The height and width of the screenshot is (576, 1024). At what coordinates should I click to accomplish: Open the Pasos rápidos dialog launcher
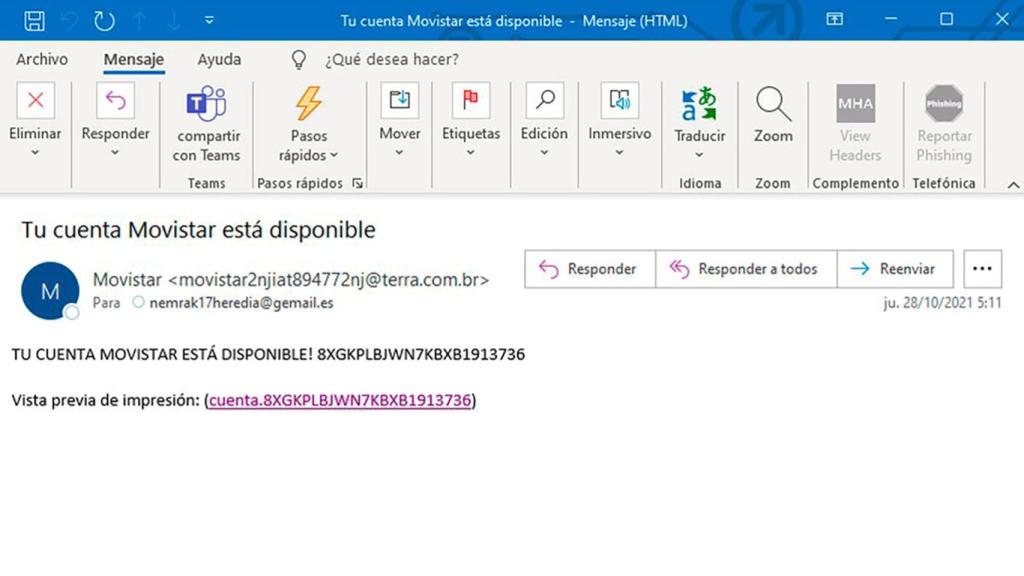click(x=355, y=183)
